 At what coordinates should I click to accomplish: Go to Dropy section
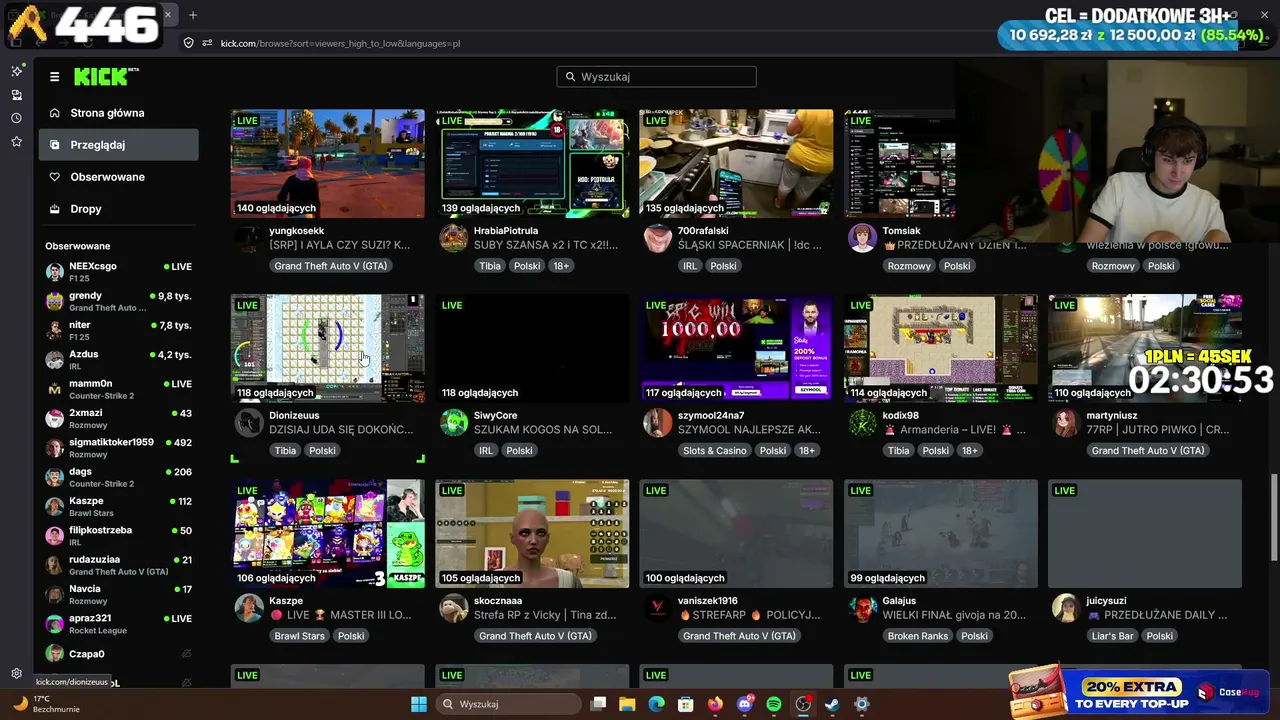tap(85, 209)
